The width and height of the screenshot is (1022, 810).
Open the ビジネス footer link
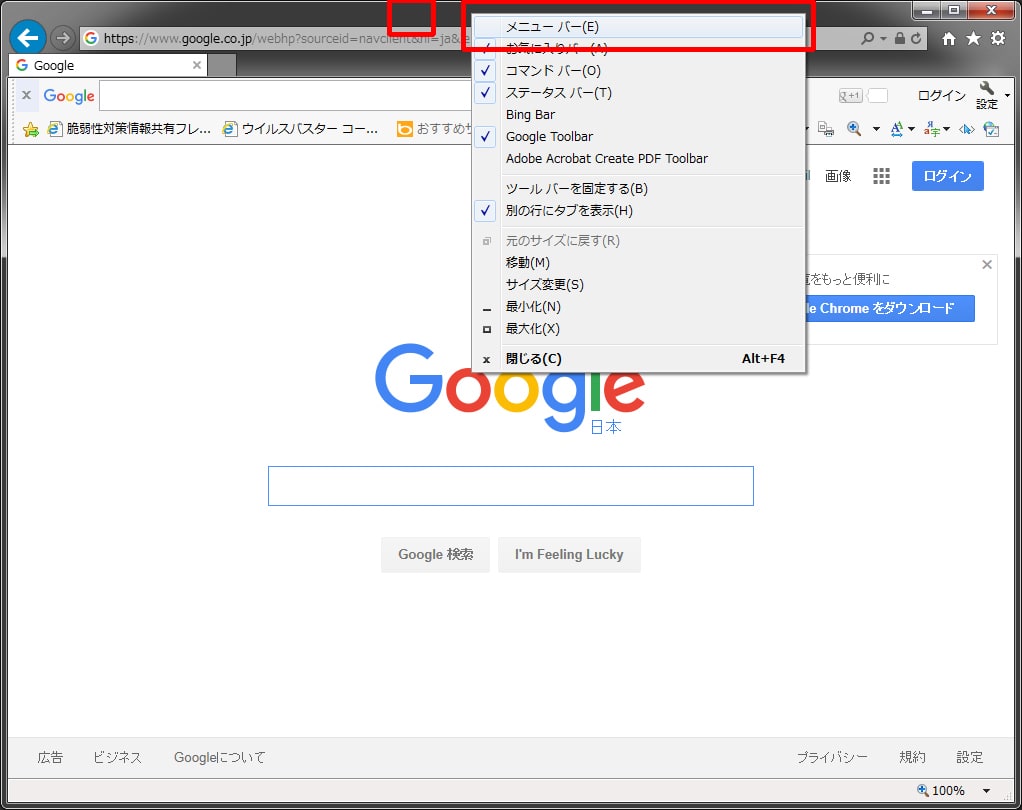click(x=117, y=757)
